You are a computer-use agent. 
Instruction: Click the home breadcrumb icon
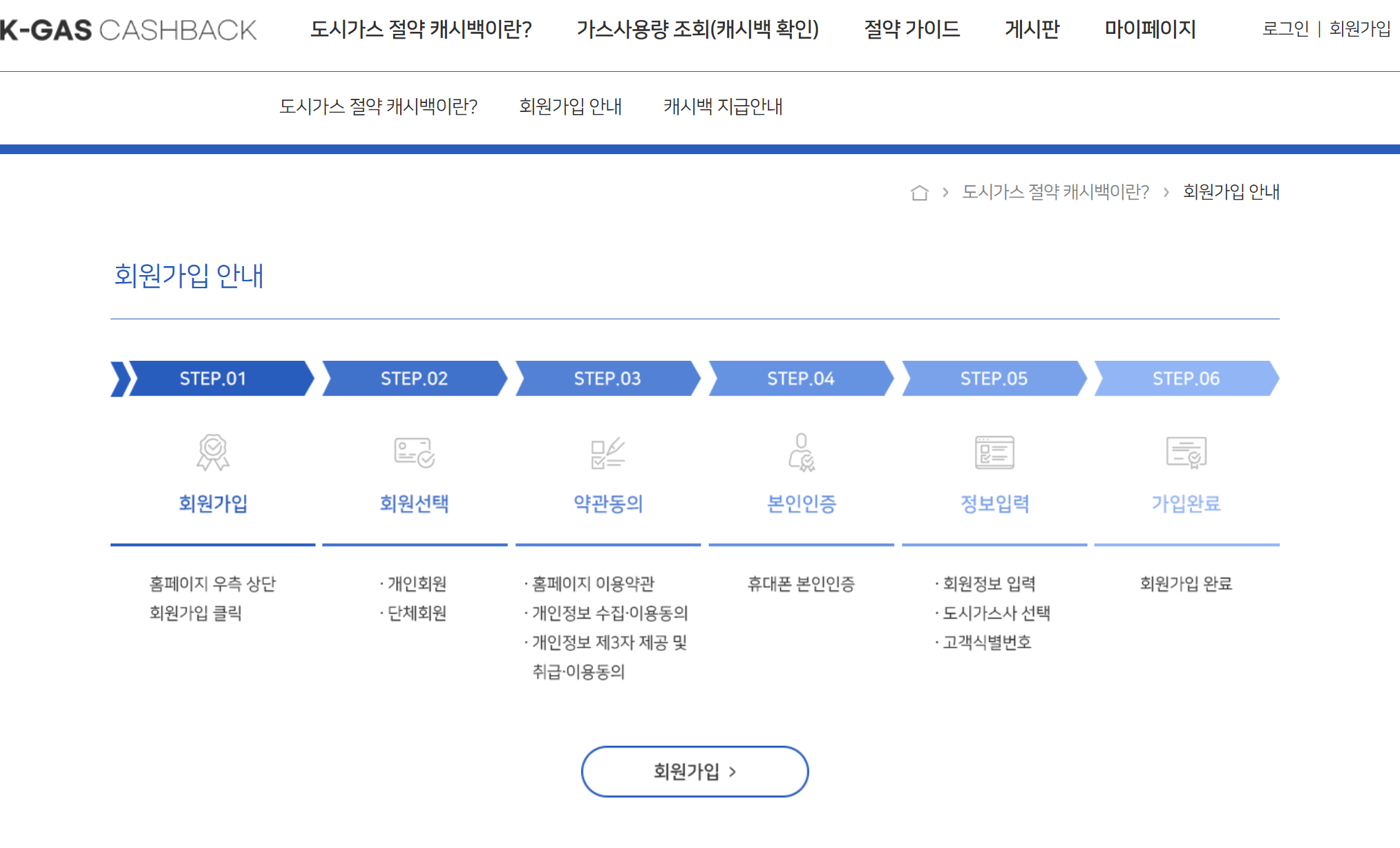tap(919, 192)
